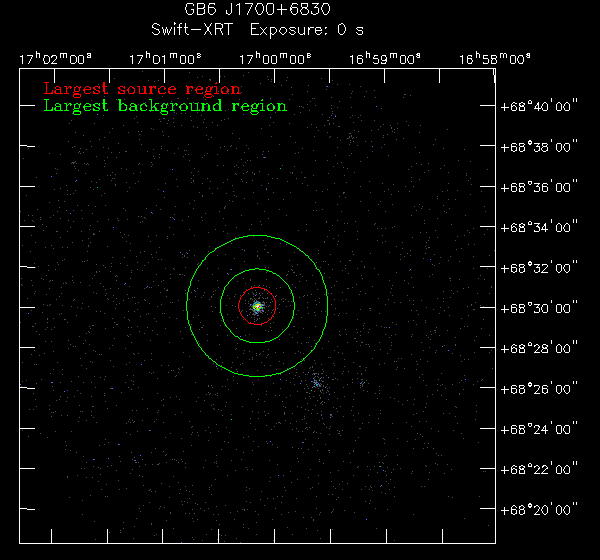Click declination label +68°22'00"
This screenshot has width=600, height=560.
click(x=539, y=469)
